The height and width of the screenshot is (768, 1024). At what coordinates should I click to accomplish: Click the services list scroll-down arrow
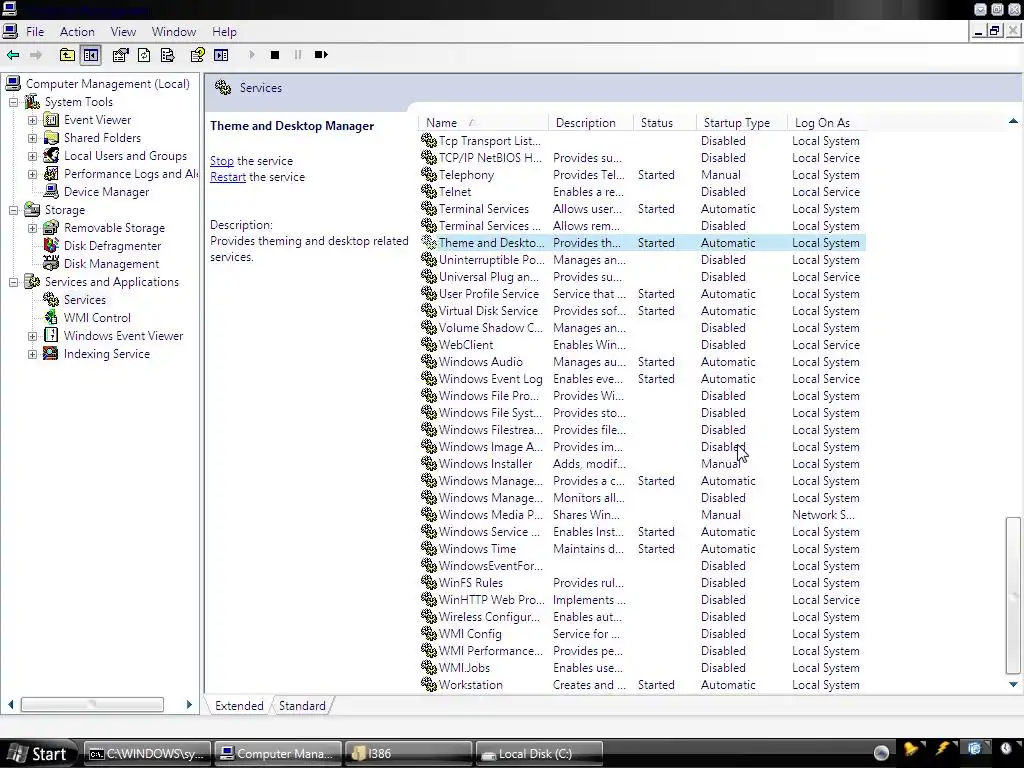tap(1013, 684)
